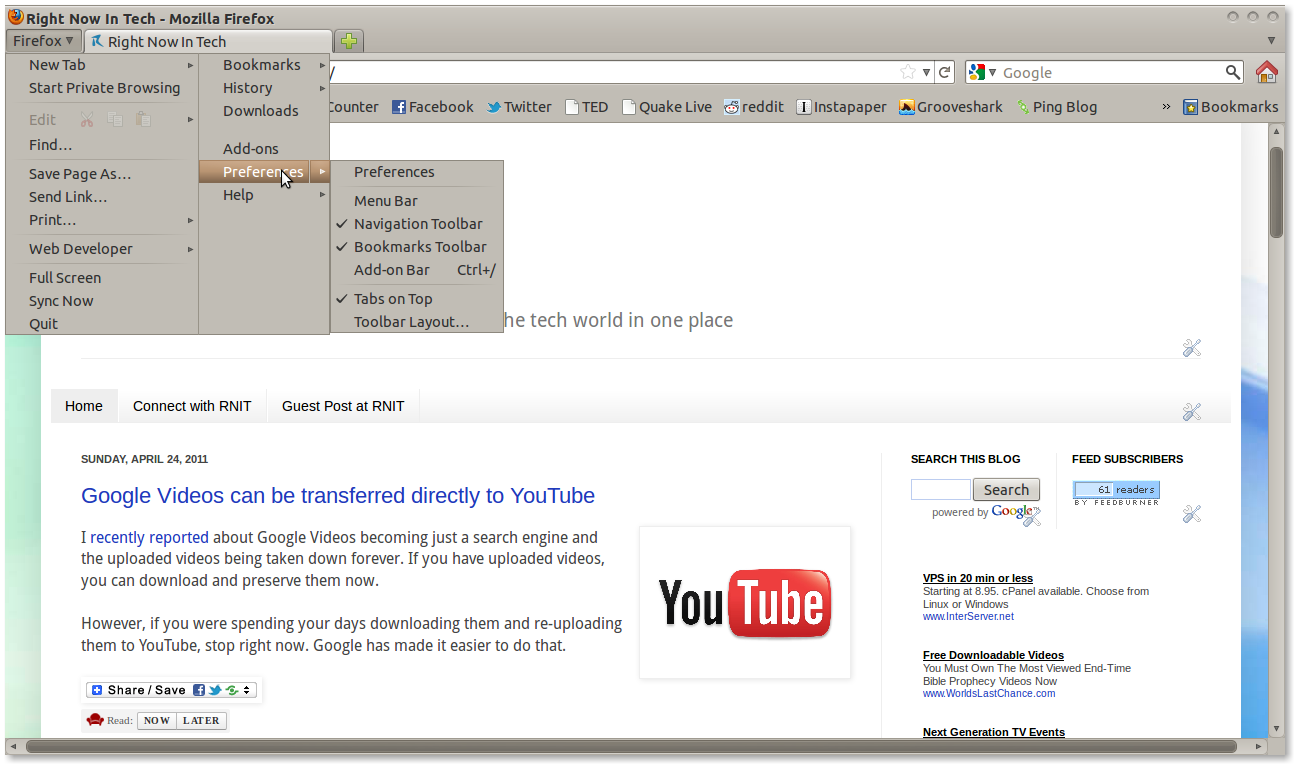Open the Ping Blog bookmark
Image resolution: width=1294 pixels, height=764 pixels.
point(1056,107)
